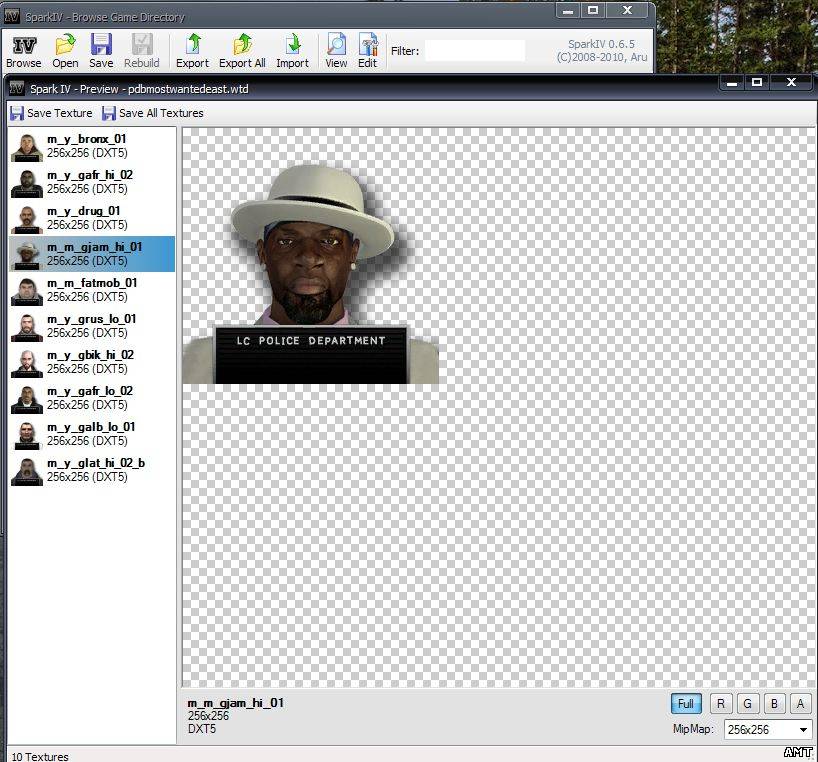Select the m_m_gjam_hi_01 texture thumbnail
Image resolution: width=818 pixels, height=762 pixels.
click(x=27, y=254)
